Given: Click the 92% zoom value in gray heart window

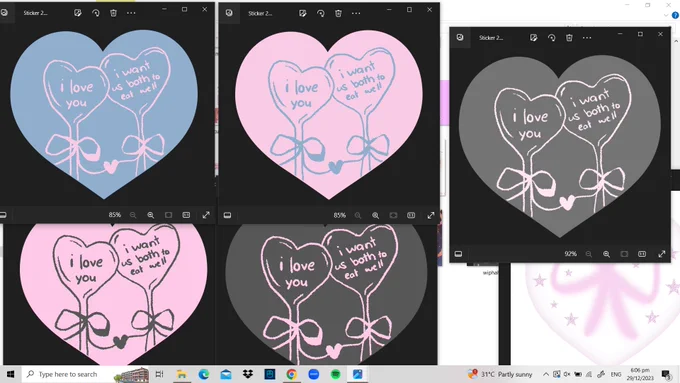Looking at the screenshot, I should tap(570, 254).
